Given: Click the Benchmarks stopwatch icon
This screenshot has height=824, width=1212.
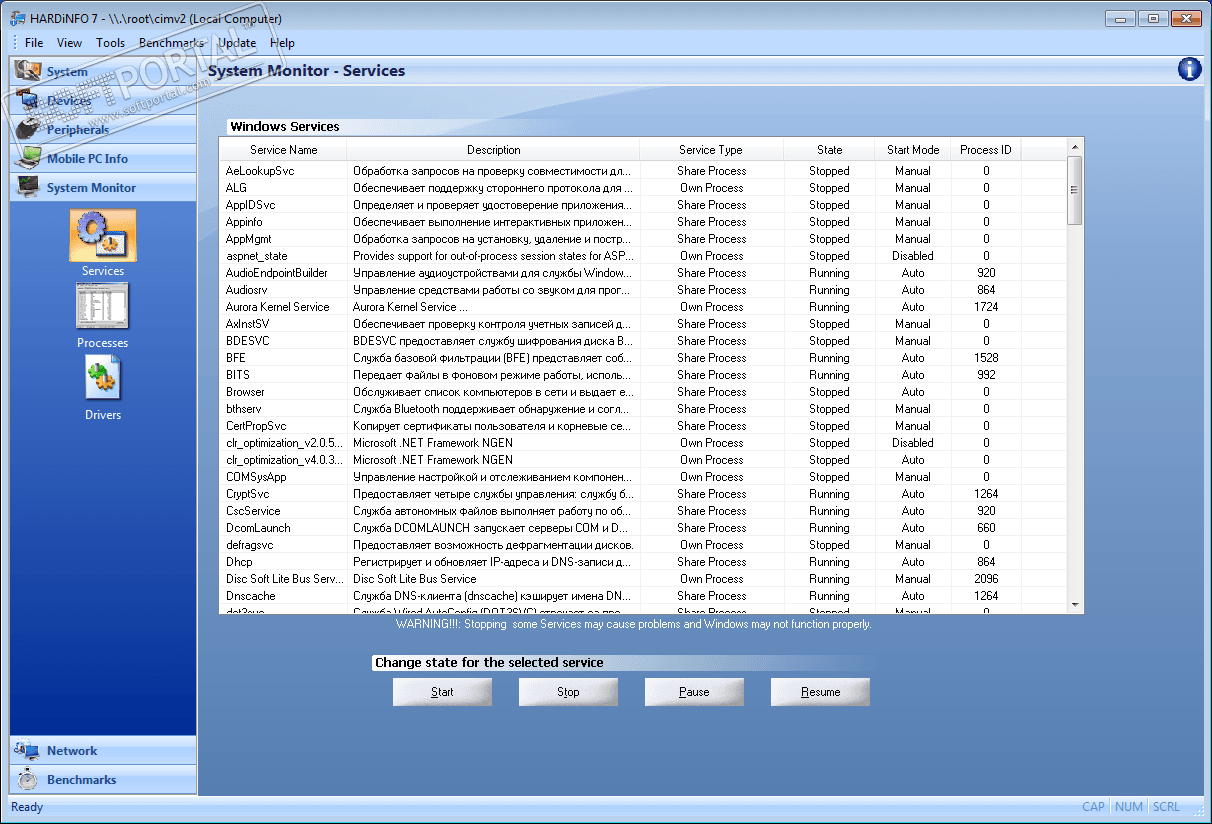Looking at the screenshot, I should click(x=28, y=779).
